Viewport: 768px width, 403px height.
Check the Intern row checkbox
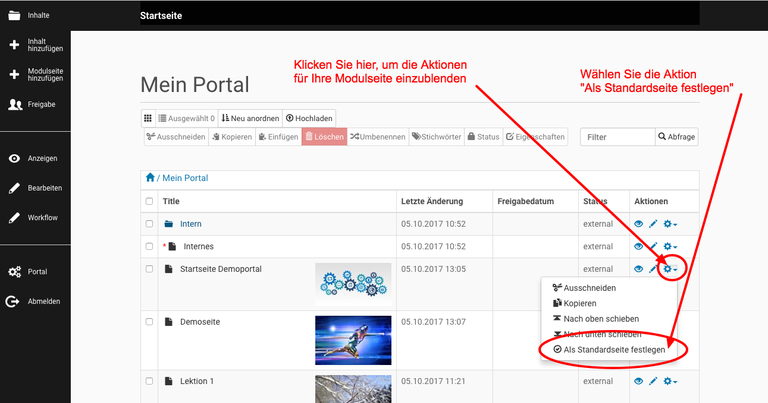[149, 224]
